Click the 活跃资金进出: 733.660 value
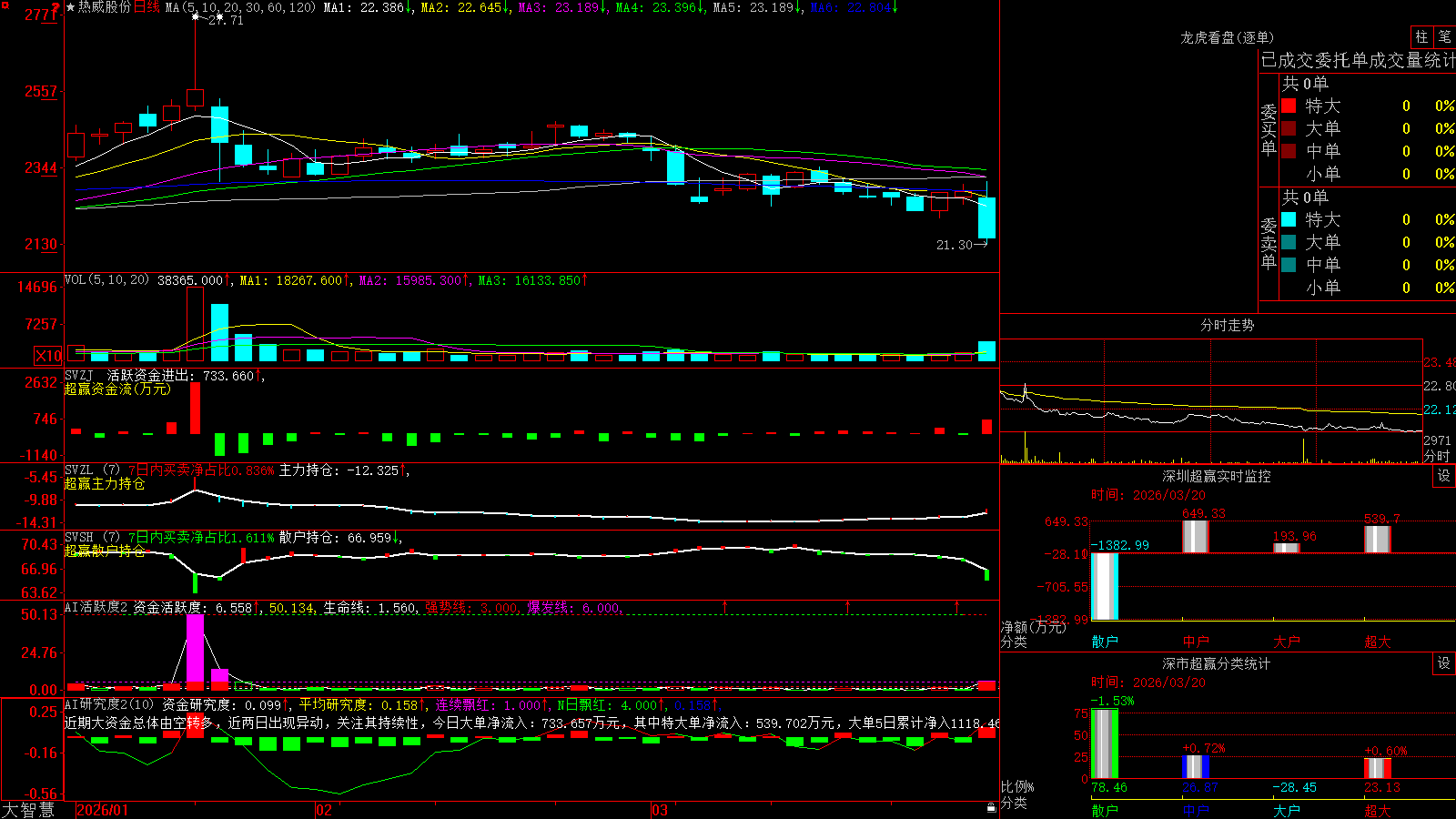Screen dimensions: 1456x819 pos(180,375)
